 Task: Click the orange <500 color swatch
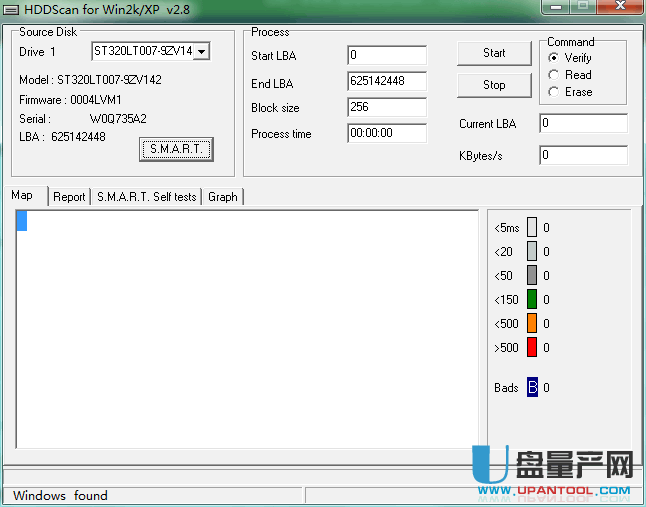[x=532, y=323]
